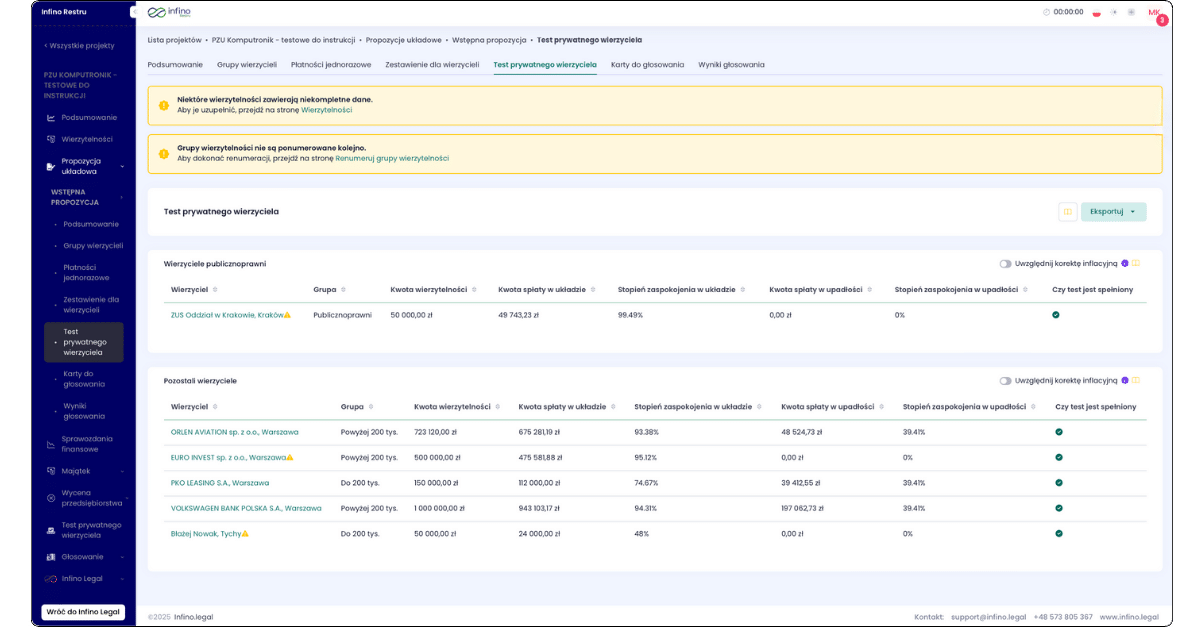Open VOLKSWAGEN BANK POLSKA S.A. creditor link
Image resolution: width=1200 pixels, height=627 pixels.
pos(246,509)
